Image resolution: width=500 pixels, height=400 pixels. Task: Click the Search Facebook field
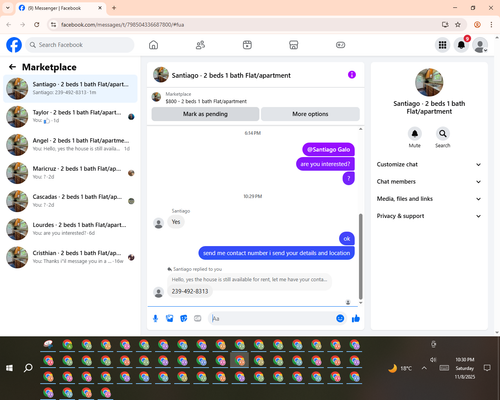80,45
